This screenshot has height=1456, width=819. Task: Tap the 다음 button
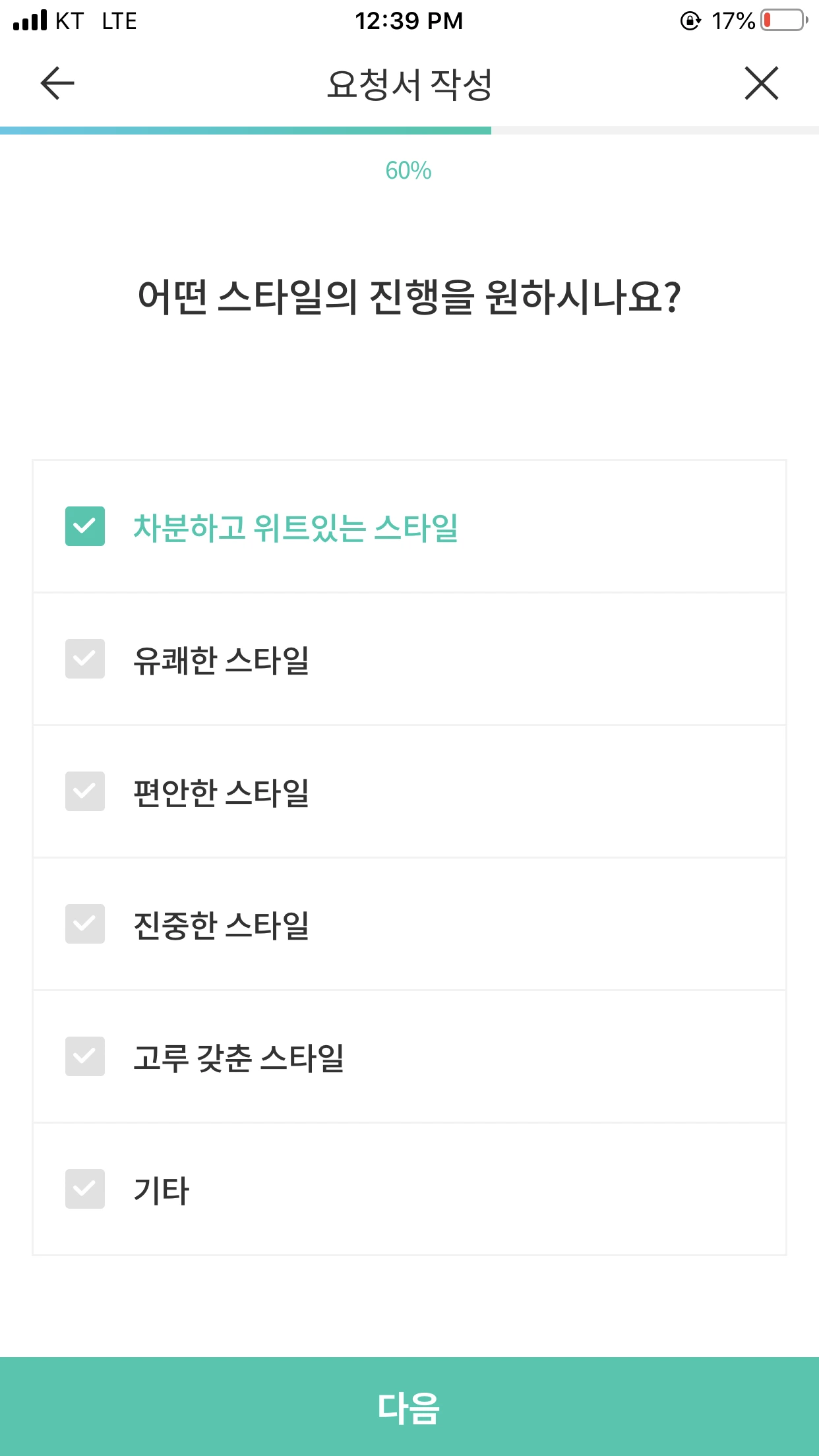click(x=409, y=1407)
